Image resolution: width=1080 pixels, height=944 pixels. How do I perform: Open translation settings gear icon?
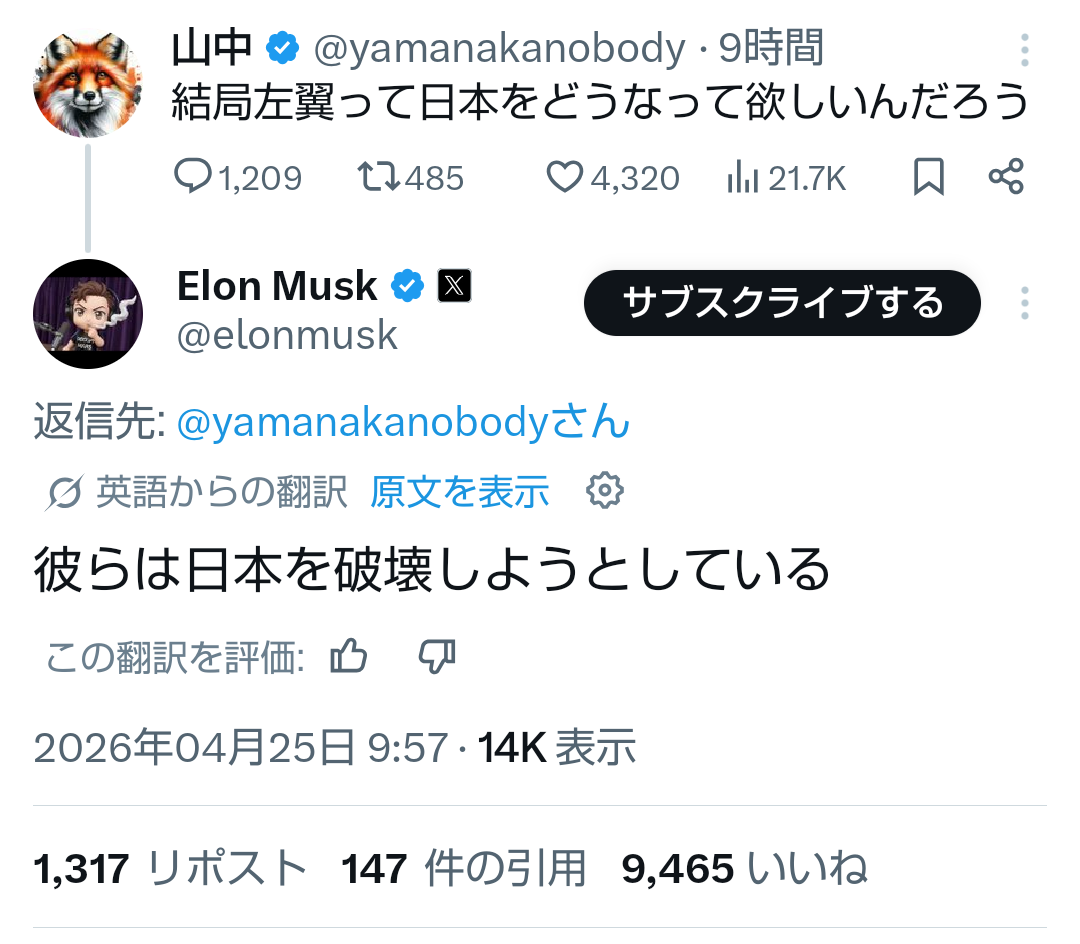[605, 491]
